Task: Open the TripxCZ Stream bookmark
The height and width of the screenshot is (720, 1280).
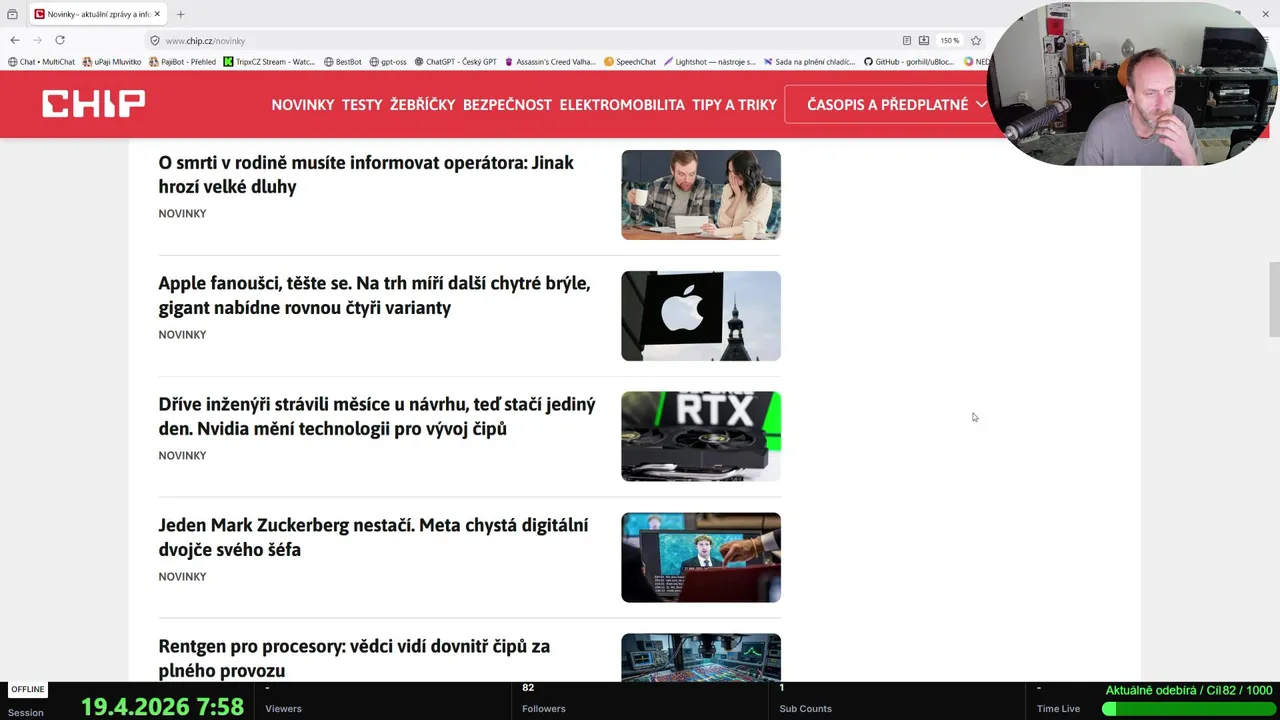Action: [269, 62]
